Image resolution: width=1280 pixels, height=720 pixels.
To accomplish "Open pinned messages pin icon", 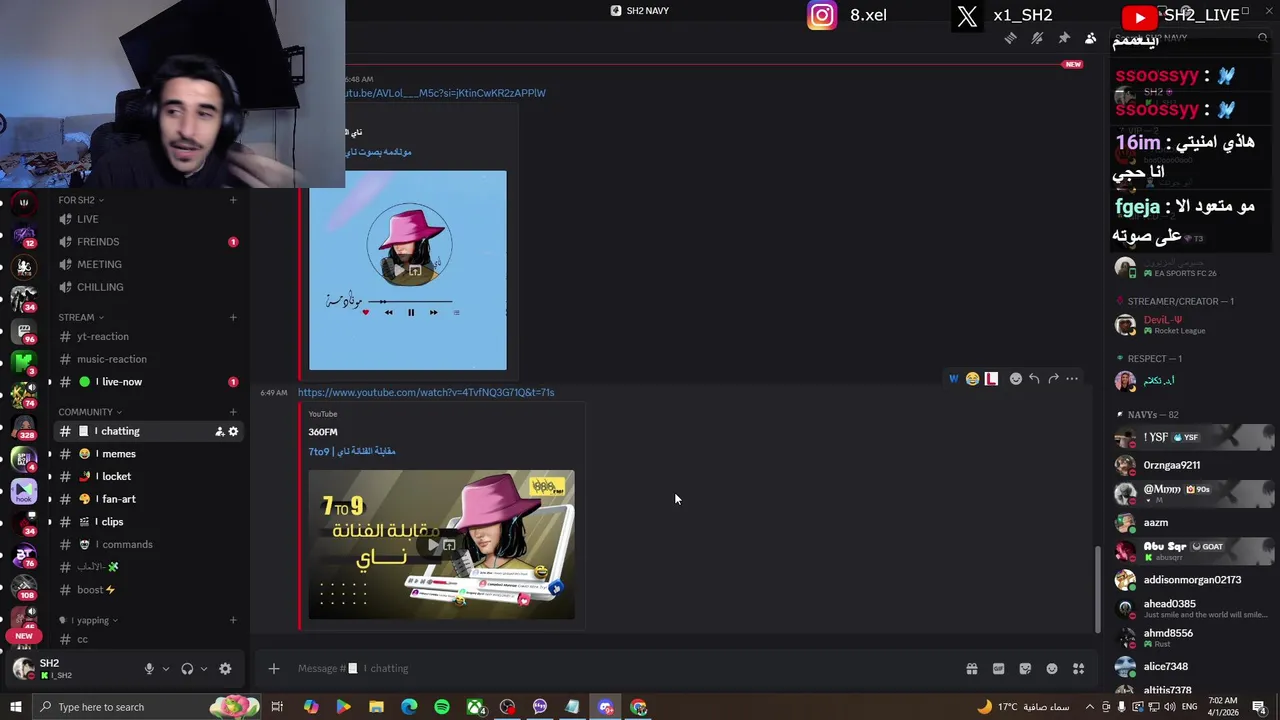I will 1064,38.
